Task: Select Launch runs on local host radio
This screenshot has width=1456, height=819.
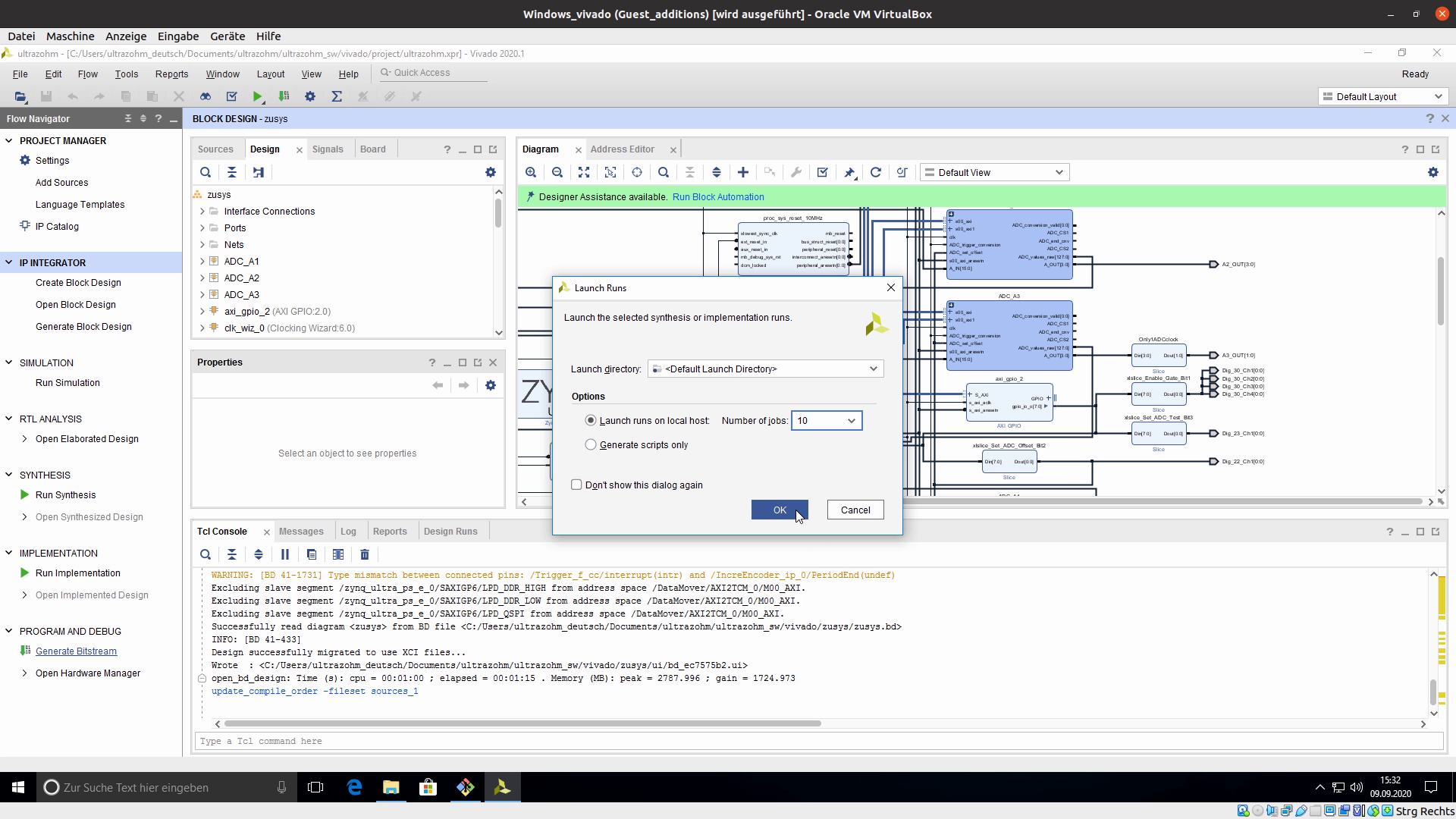Action: (591, 420)
